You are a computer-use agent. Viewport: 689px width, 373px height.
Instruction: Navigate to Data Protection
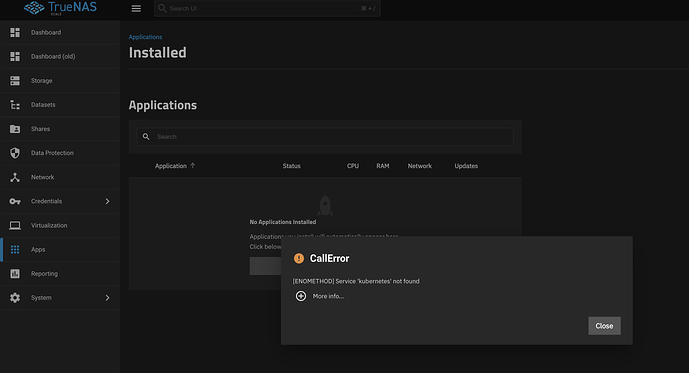61,153
